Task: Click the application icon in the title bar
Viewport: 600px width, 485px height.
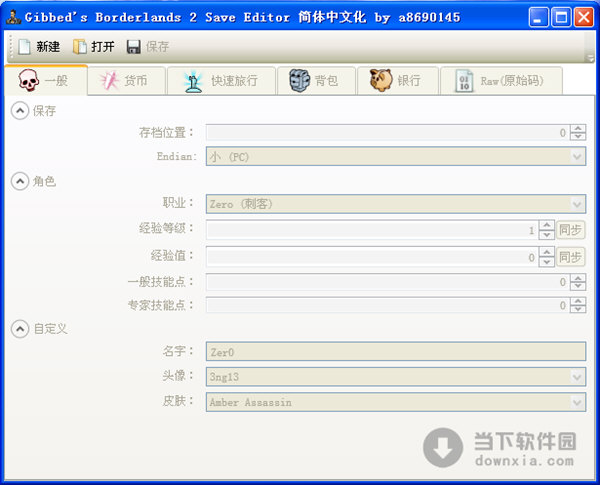Action: click(x=13, y=17)
